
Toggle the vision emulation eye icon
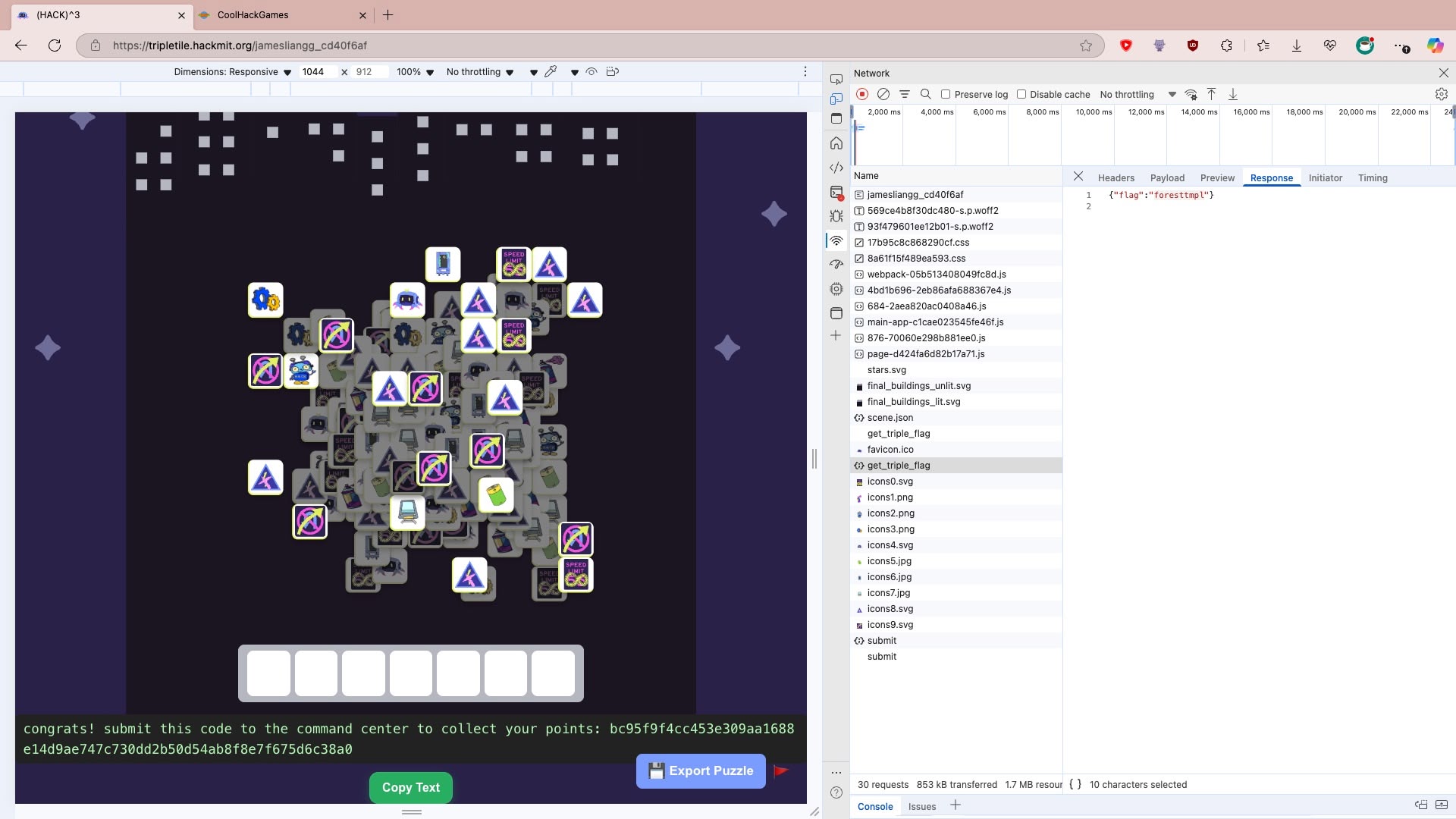coord(591,71)
